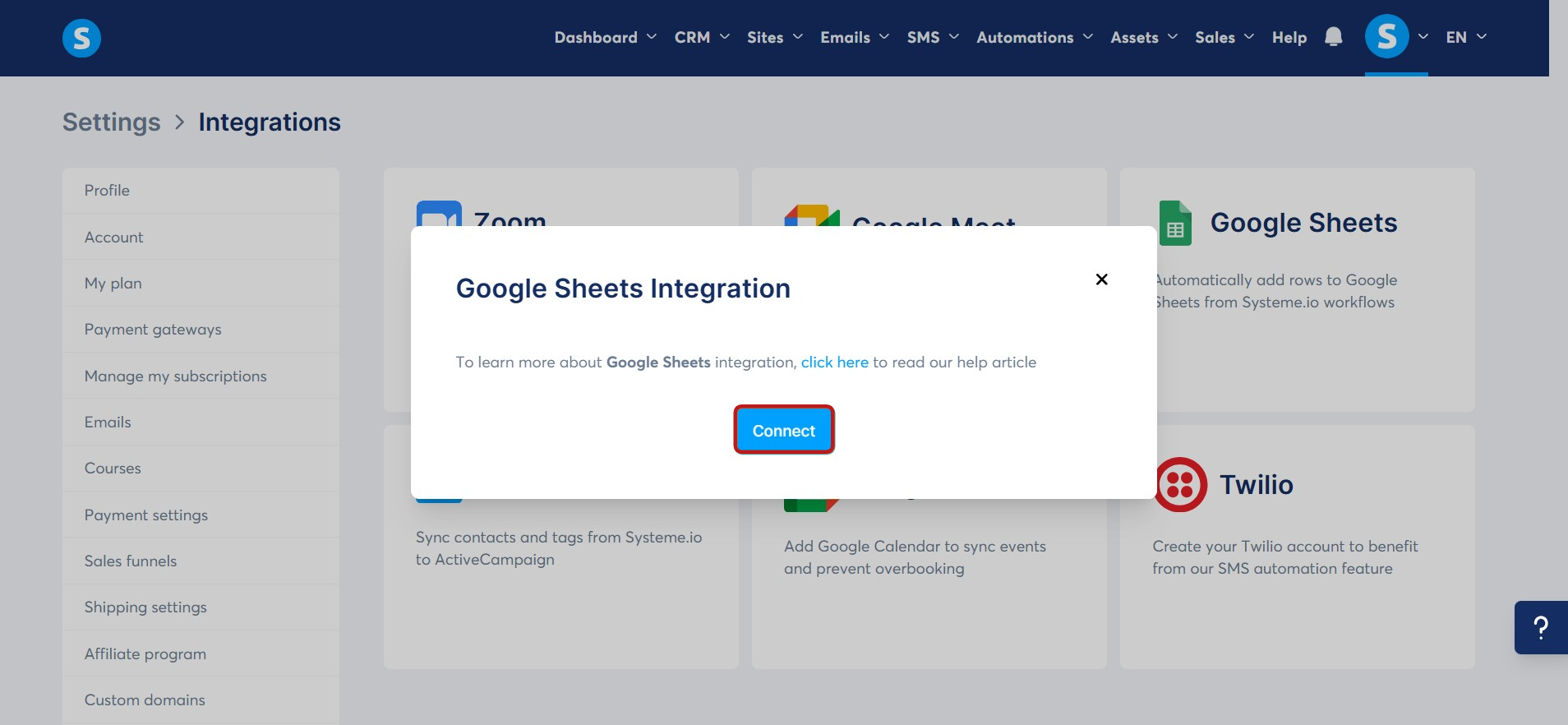This screenshot has width=1568, height=725.
Task: Click the Integrations breadcrumb title
Action: point(270,122)
